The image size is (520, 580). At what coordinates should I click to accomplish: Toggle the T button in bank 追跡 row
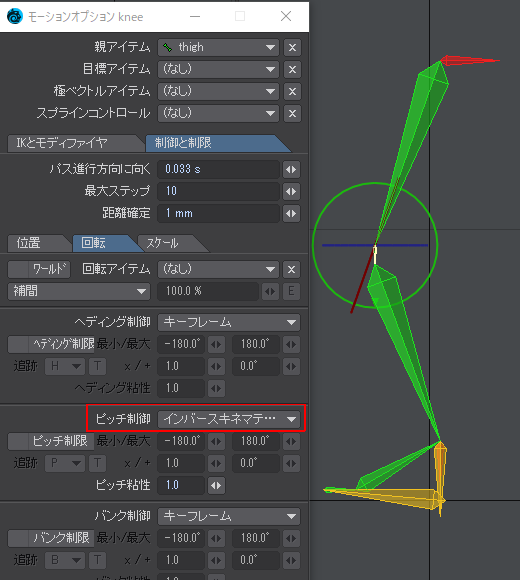click(x=98, y=560)
